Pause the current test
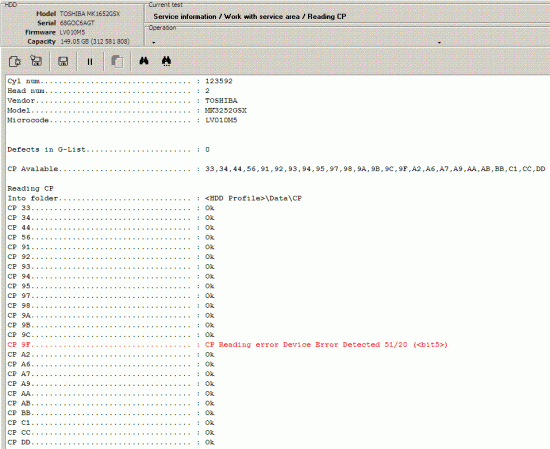The height and width of the screenshot is (449, 550). pyautogui.click(x=90, y=62)
